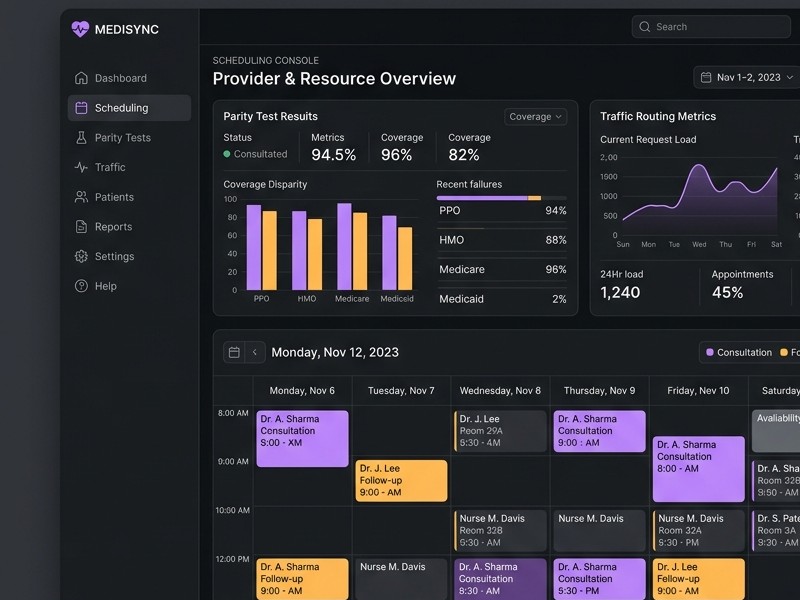Screen dimensions: 800x600
Task: Click the Settings gear icon
Action: [x=81, y=256]
